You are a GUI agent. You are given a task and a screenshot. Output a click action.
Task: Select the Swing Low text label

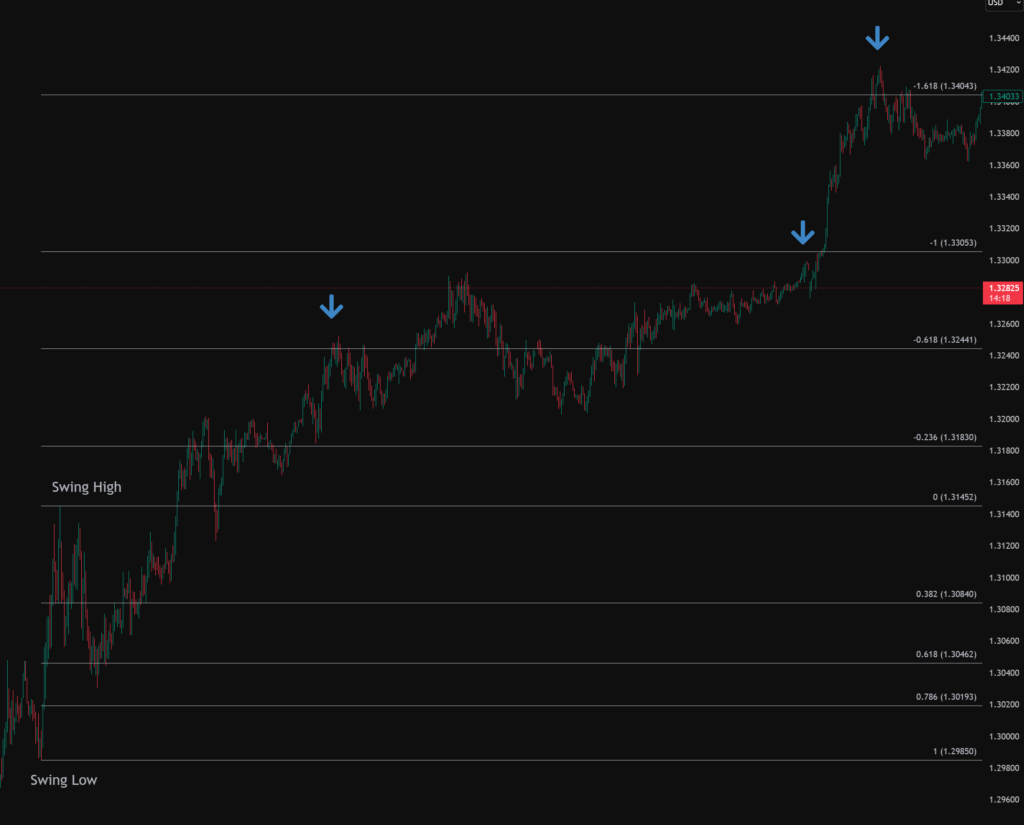pos(63,780)
